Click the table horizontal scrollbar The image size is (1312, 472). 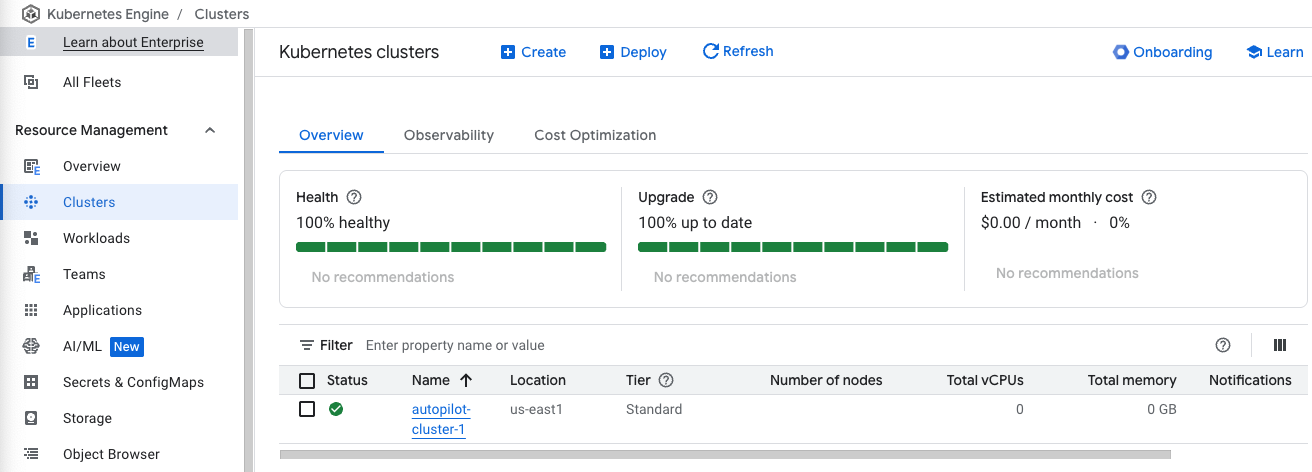pyautogui.click(x=725, y=454)
